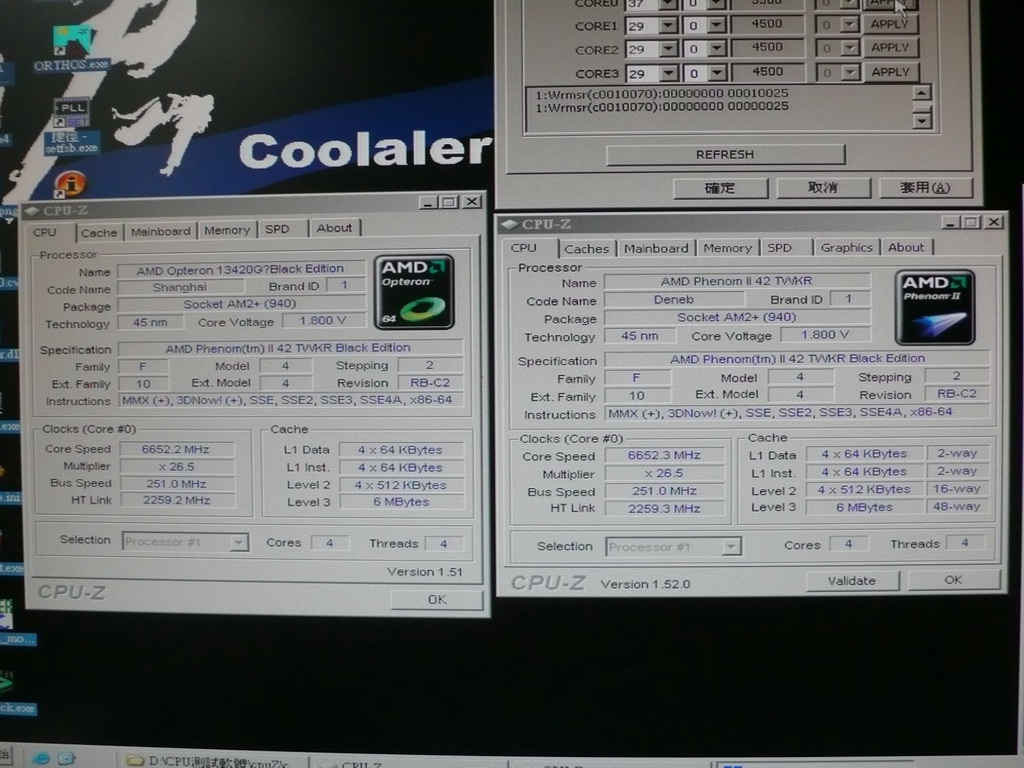This screenshot has width=1024, height=768.
Task: Open CORE3 disabled dropdown beside APPLY
Action: pyautogui.click(x=849, y=72)
